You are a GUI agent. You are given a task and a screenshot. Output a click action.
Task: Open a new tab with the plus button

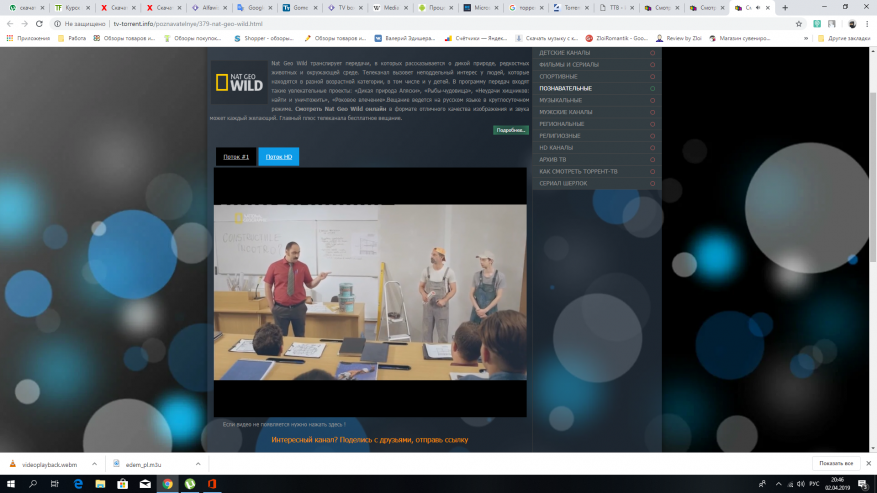(785, 8)
